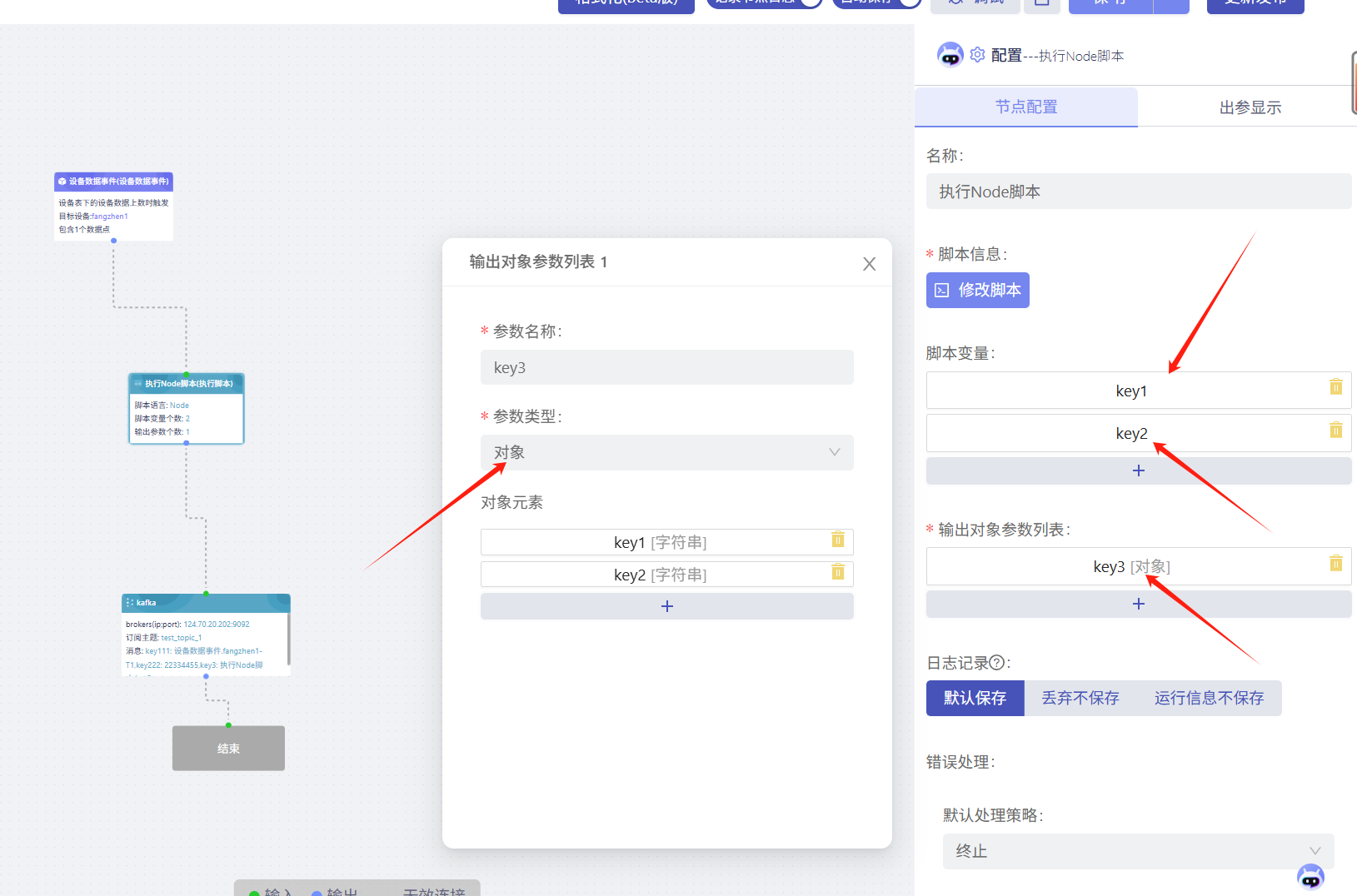The height and width of the screenshot is (896, 1357).
Task: Close the 输出对象参数列表 1 dialog
Action: [x=869, y=264]
